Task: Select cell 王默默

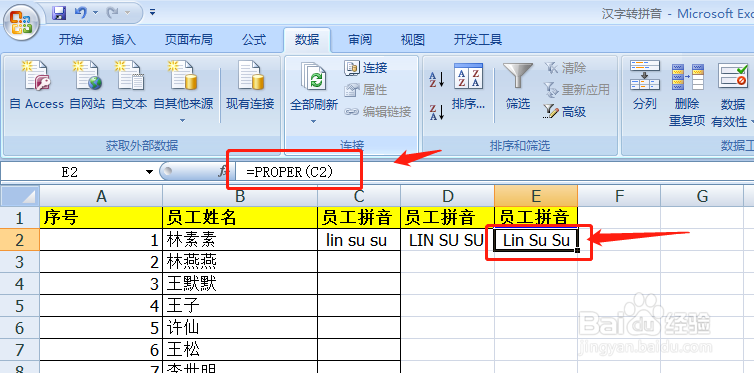Action: (240, 284)
